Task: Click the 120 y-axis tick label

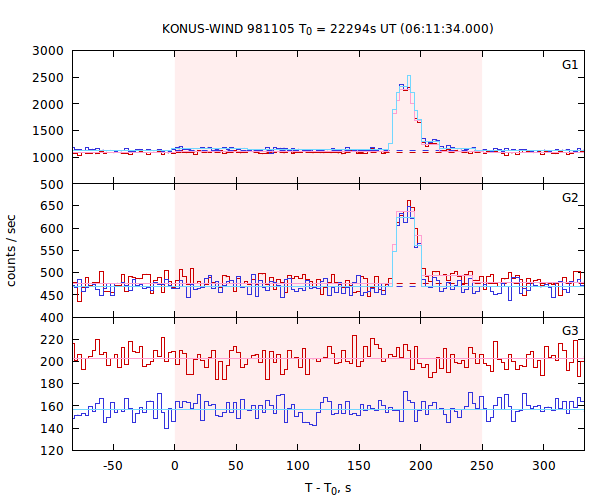Action: [52, 451]
